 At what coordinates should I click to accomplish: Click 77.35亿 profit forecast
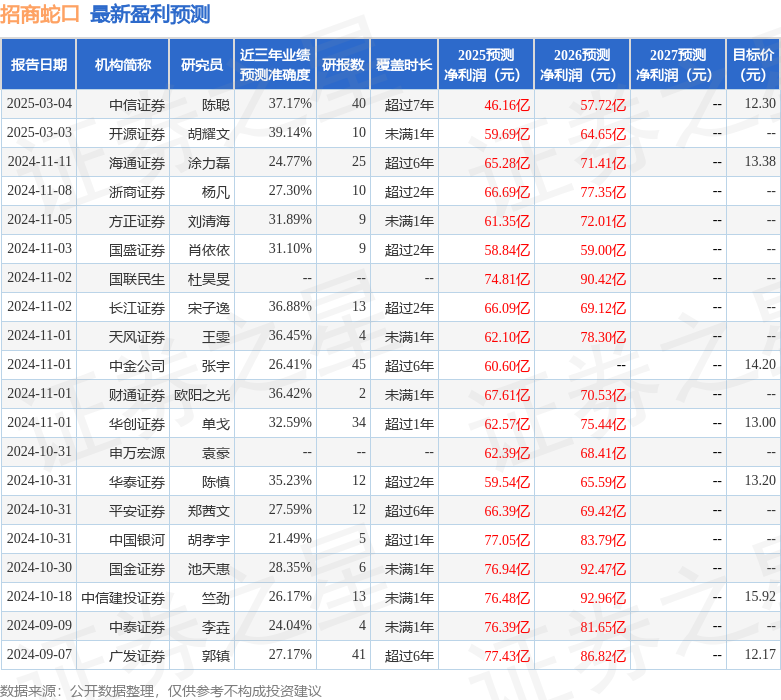click(x=603, y=192)
